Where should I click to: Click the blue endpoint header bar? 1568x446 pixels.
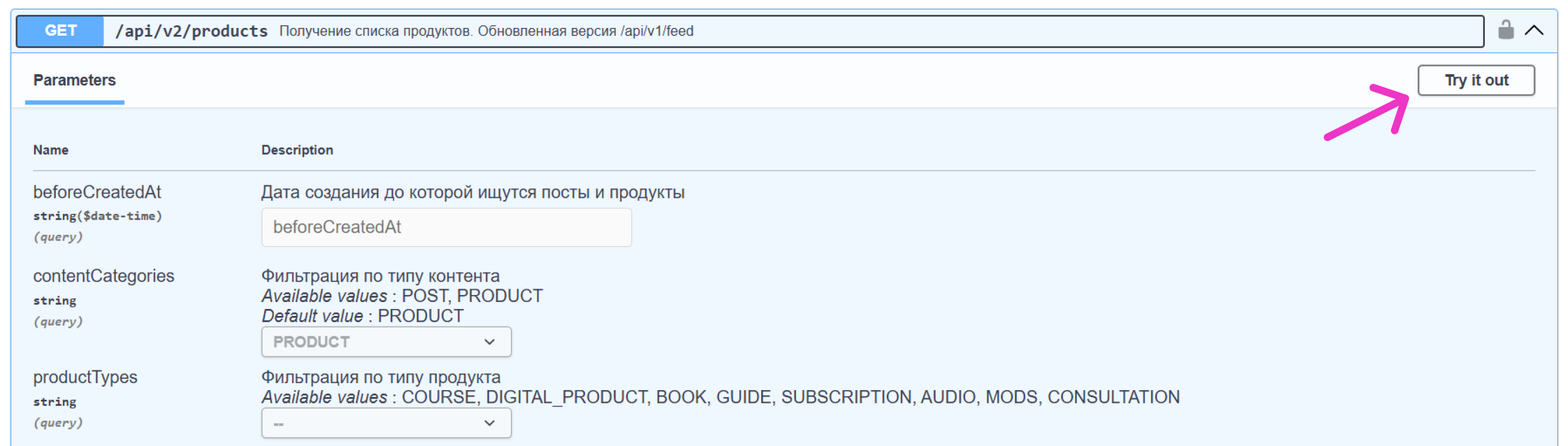[852, 31]
